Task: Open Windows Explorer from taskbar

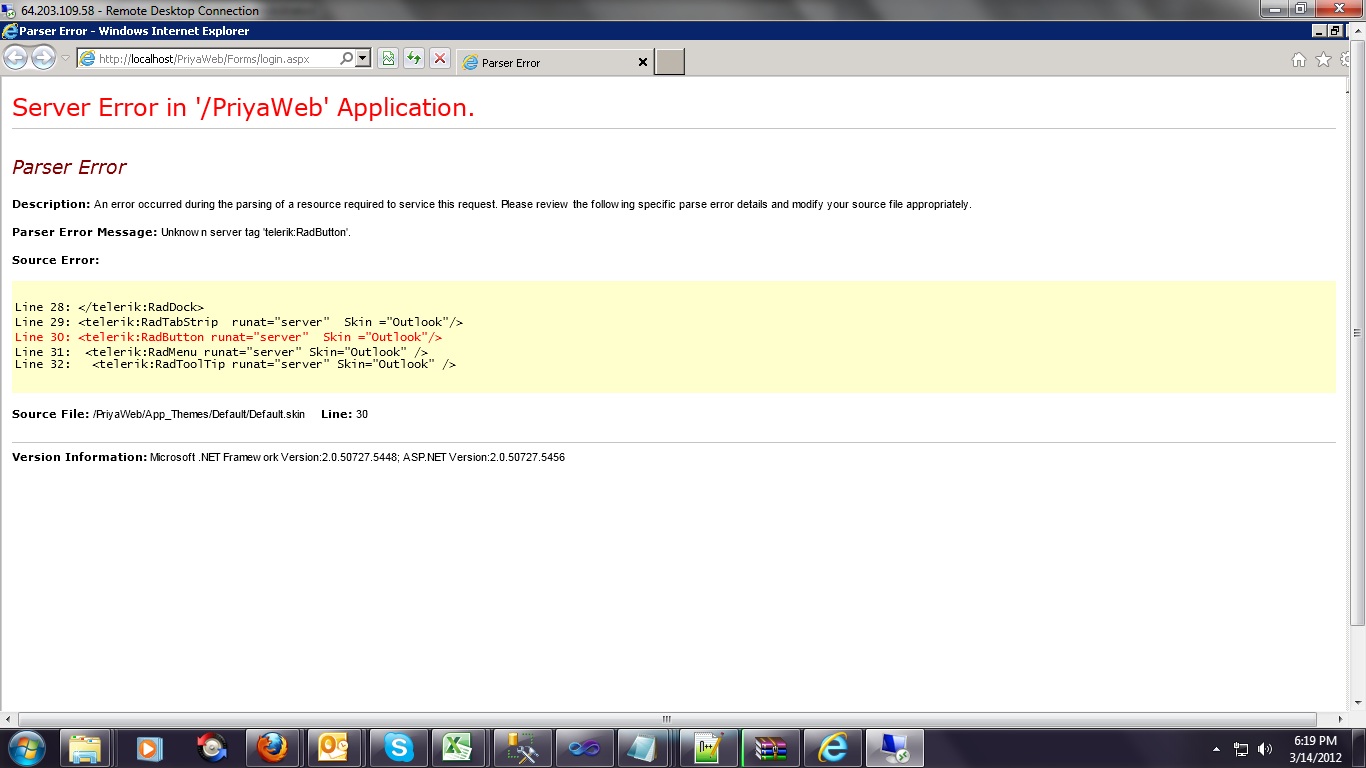Action: pos(85,748)
